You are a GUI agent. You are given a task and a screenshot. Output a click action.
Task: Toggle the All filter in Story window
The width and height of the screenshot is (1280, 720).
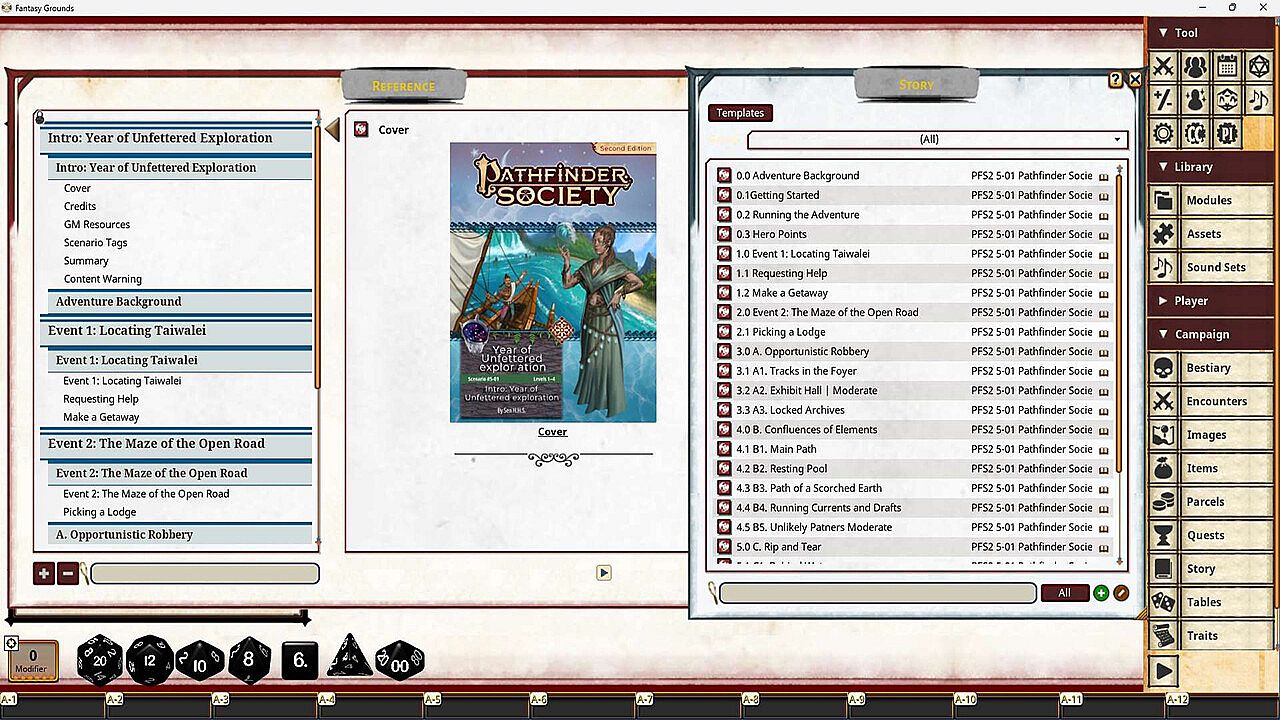pos(1064,593)
